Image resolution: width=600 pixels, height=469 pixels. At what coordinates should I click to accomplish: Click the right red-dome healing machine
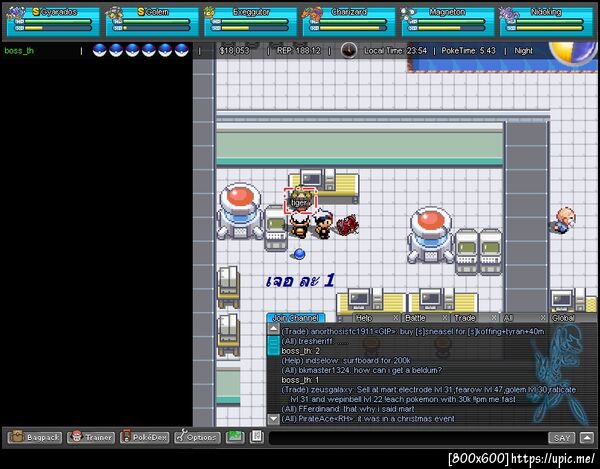click(431, 235)
